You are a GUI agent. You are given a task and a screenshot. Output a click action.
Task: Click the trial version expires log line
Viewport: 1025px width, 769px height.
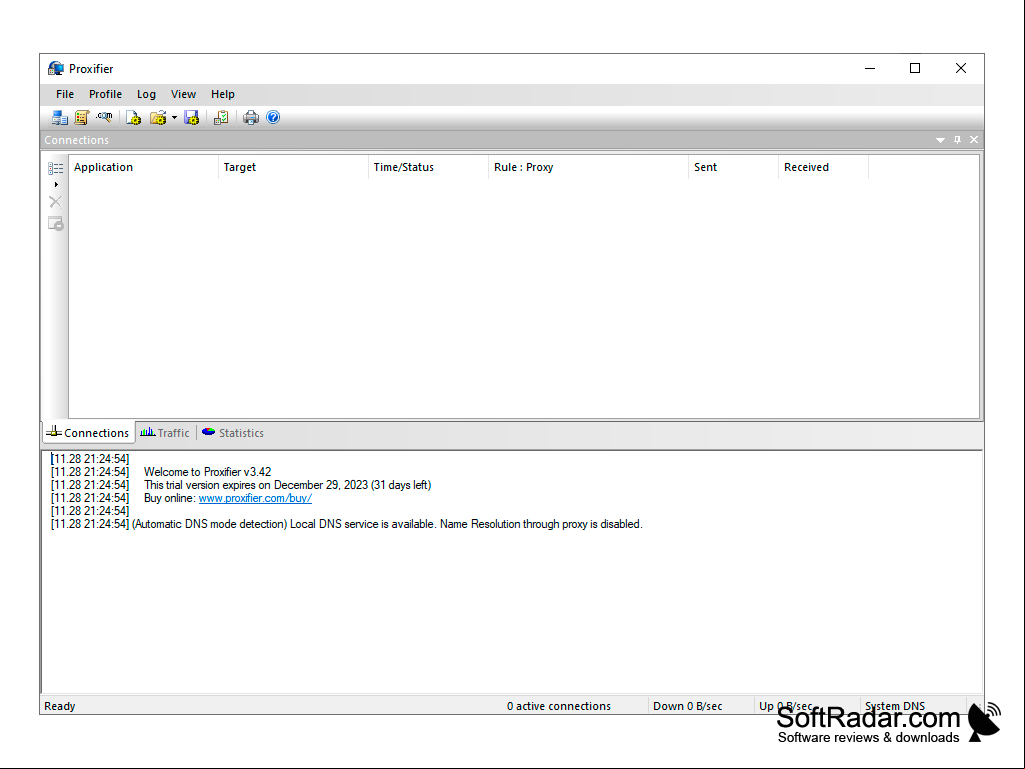click(287, 485)
